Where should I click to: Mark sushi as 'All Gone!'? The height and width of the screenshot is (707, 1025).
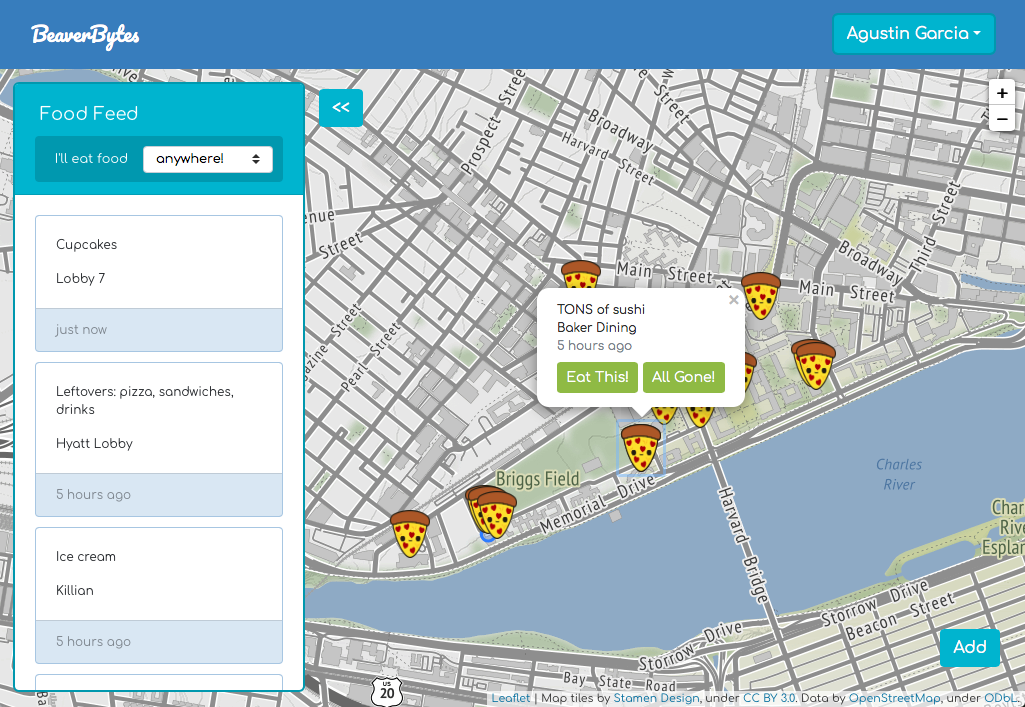click(683, 377)
